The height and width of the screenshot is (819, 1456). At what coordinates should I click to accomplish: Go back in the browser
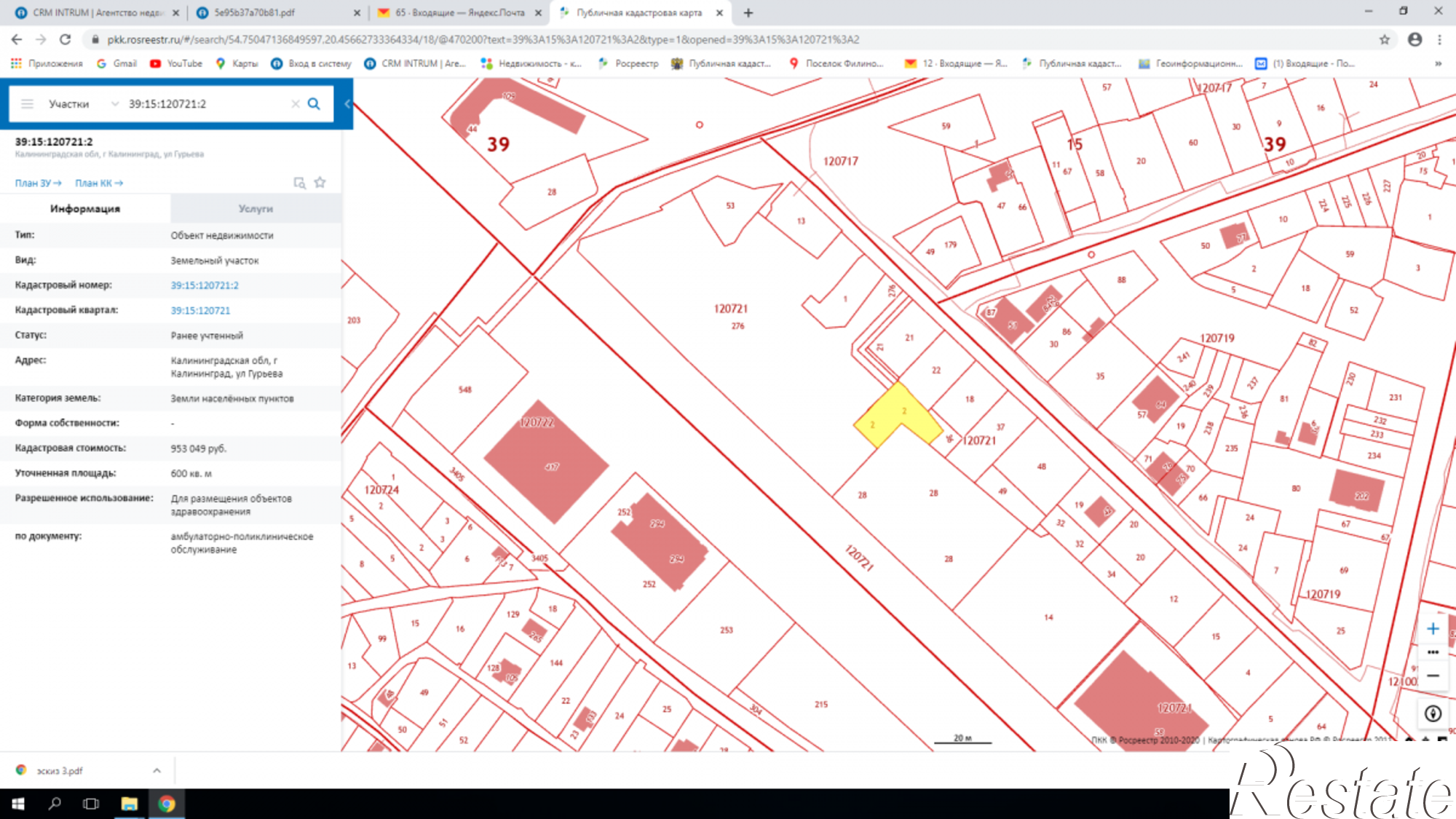[17, 39]
